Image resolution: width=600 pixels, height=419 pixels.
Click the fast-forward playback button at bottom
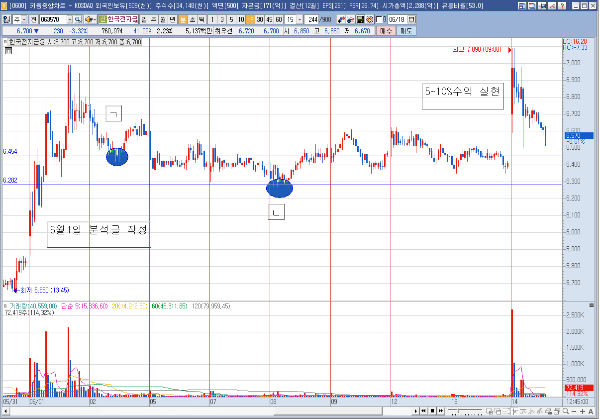tap(441, 411)
